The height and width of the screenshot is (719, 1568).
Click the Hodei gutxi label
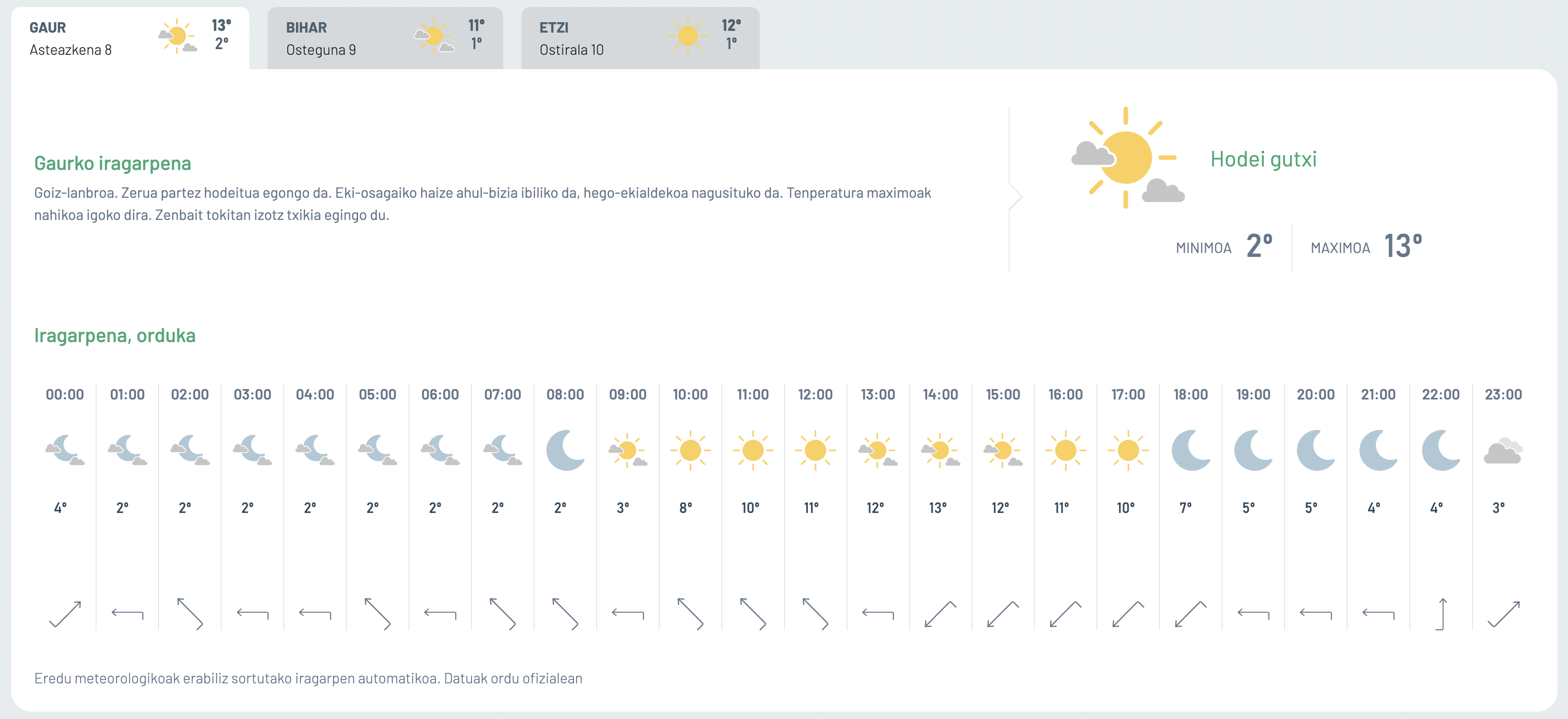[x=1263, y=159]
